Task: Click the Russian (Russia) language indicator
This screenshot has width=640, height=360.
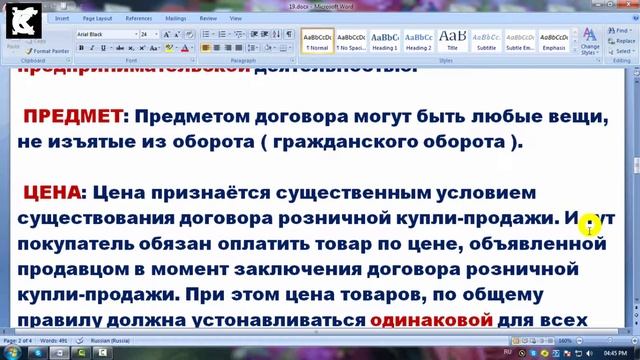Action: 110,340
